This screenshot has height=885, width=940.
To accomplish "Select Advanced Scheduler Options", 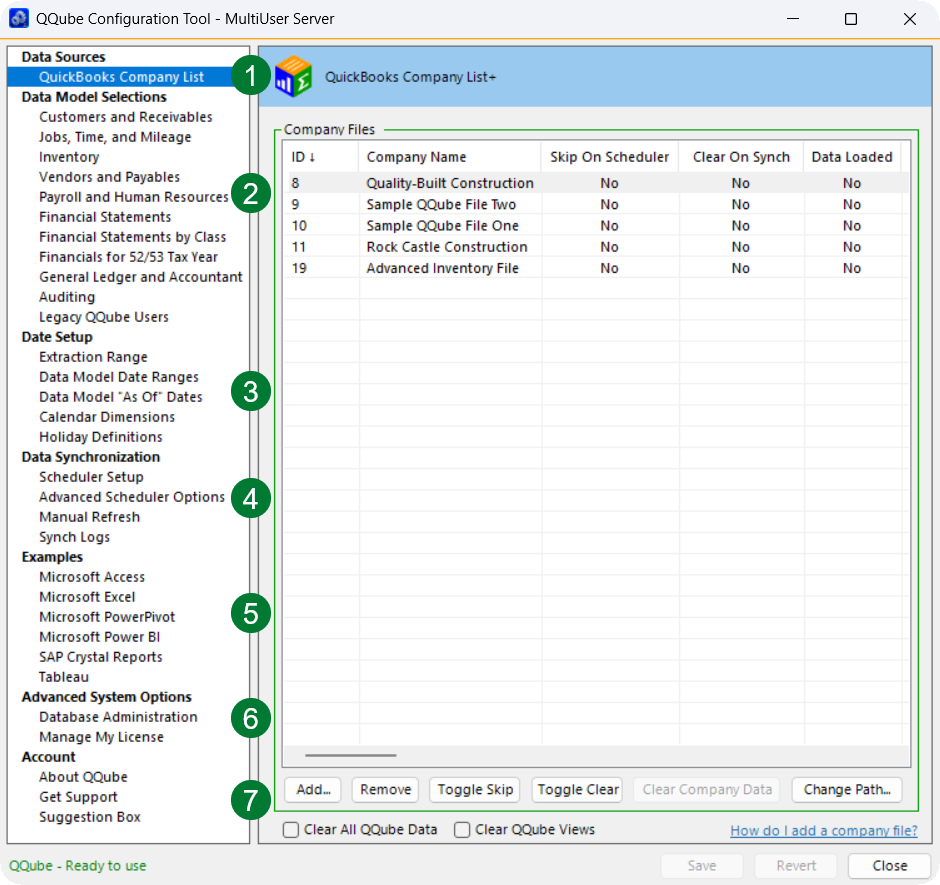I will [x=132, y=496].
